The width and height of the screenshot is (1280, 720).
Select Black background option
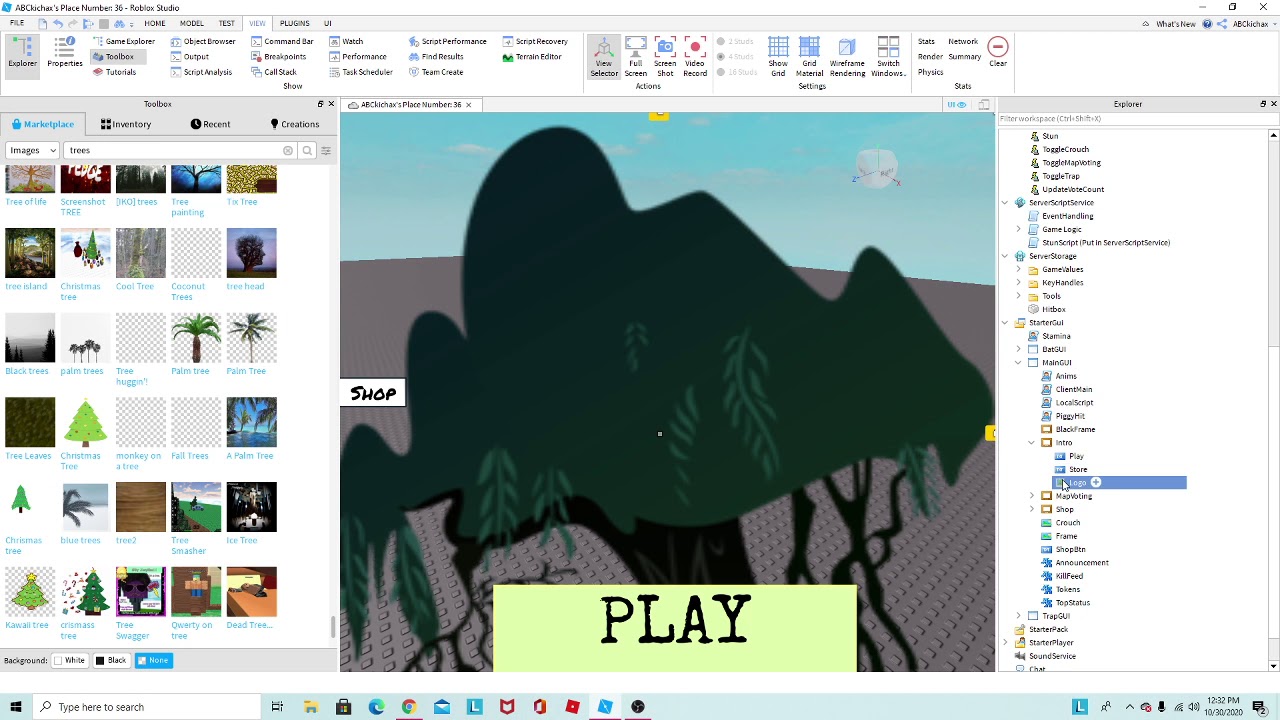[x=111, y=660]
